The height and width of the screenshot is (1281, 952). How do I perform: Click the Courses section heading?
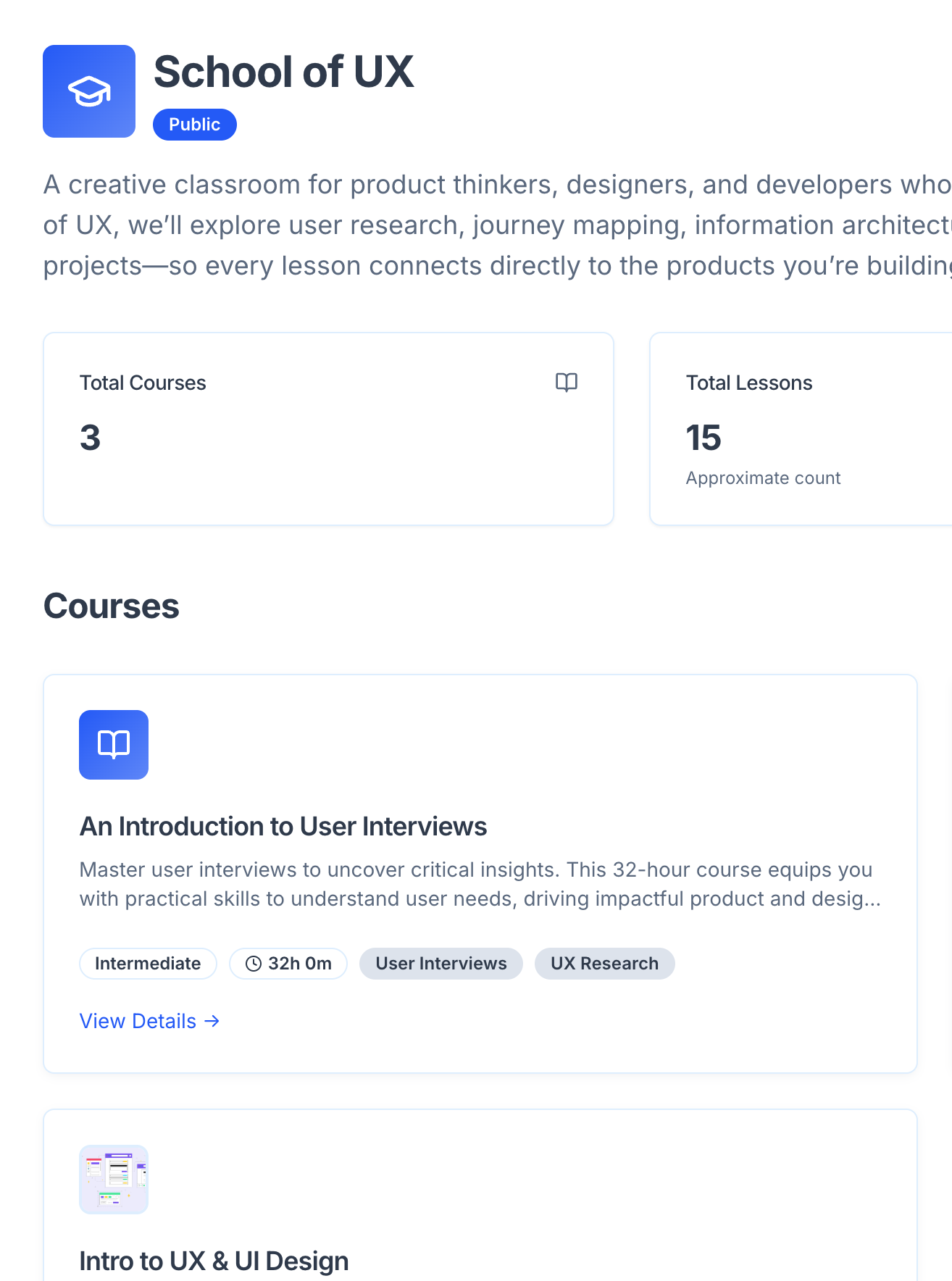[x=112, y=606]
